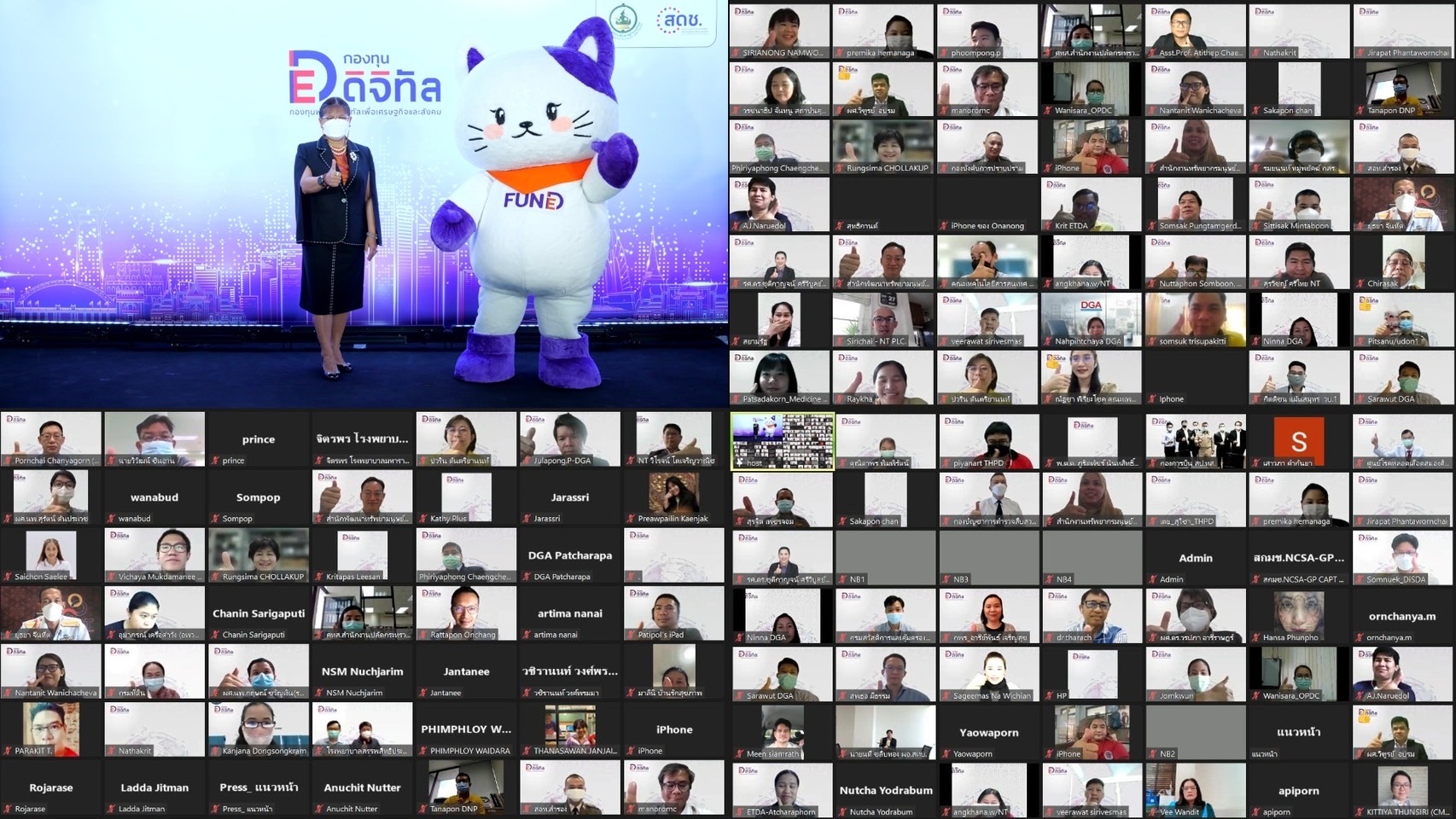Select the 'Patsadakorn_Medicine' video tile

pos(779,377)
